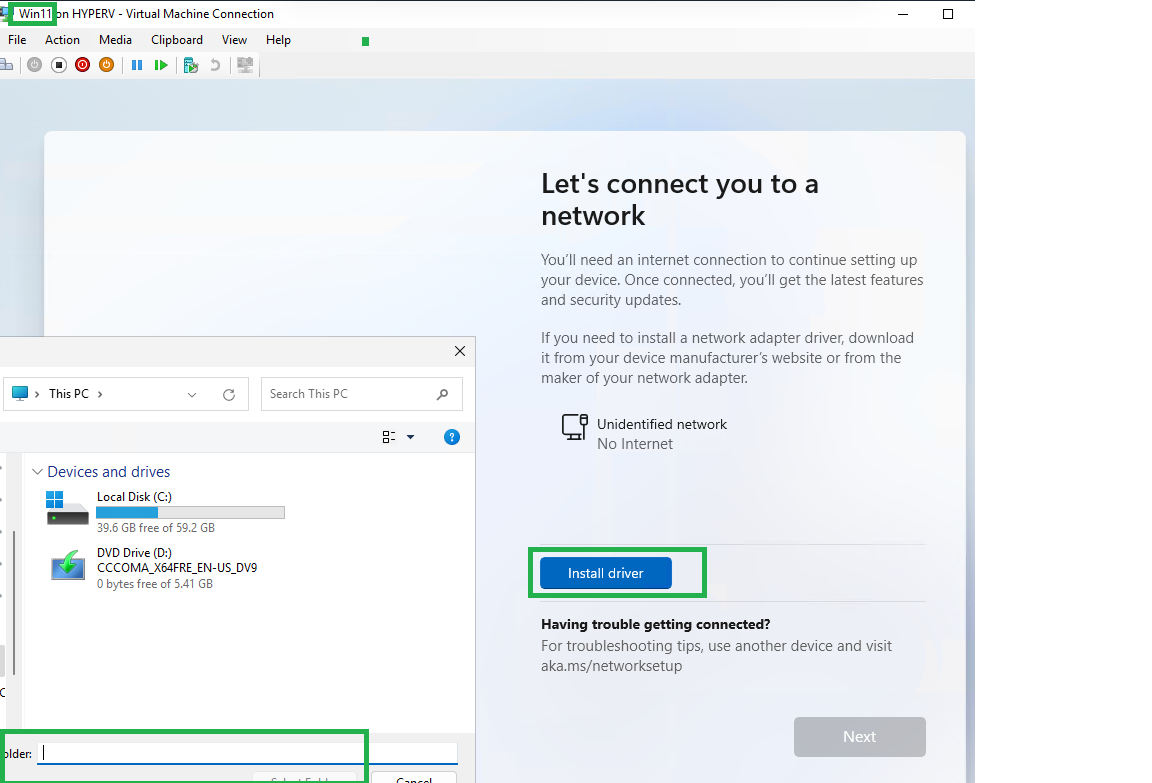The image size is (1152, 783).
Task: Click the "0 bytes free of 5.41 GB" text
Action: click(155, 584)
